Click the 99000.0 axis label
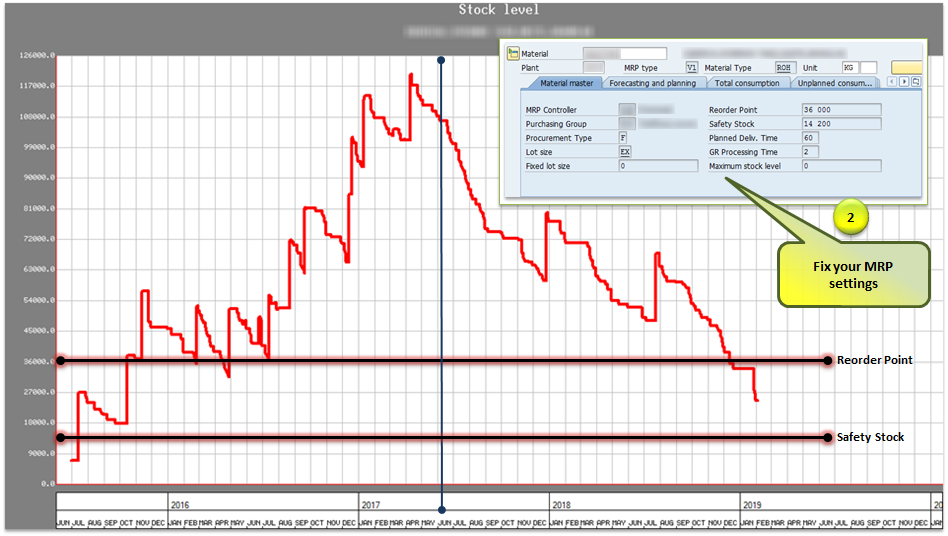This screenshot has height=536, width=948. [39, 147]
